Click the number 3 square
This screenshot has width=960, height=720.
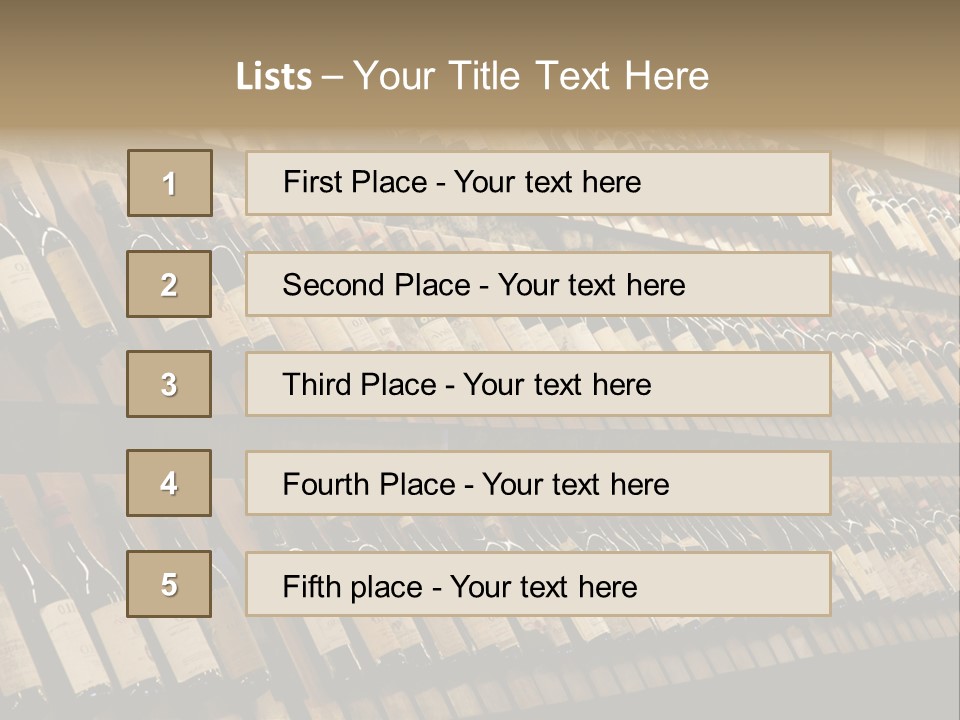click(x=169, y=384)
